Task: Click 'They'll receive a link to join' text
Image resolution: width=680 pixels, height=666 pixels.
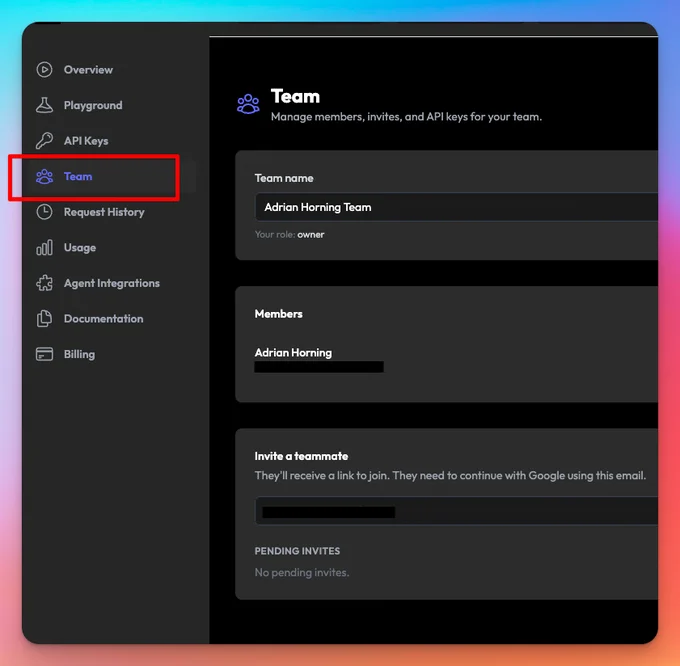Action: (x=450, y=476)
